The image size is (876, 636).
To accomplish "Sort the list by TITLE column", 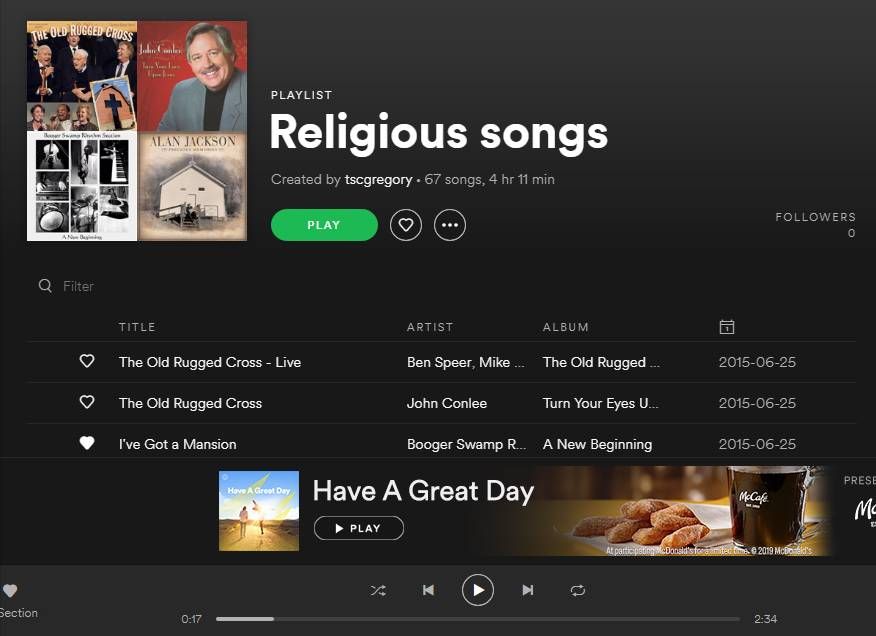I will 137,327.
